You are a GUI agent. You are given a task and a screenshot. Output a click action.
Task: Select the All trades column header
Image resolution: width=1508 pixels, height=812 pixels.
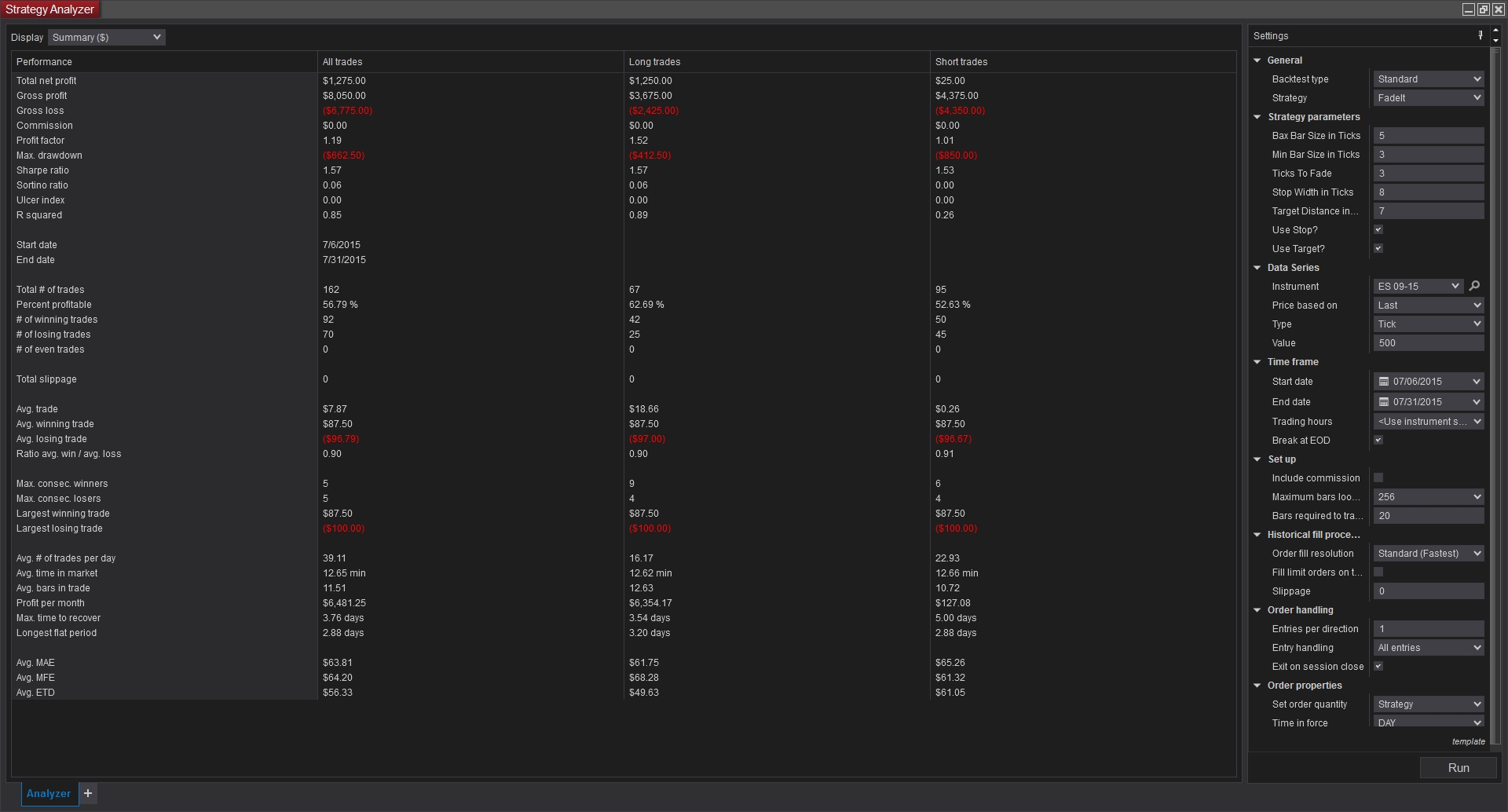point(470,62)
